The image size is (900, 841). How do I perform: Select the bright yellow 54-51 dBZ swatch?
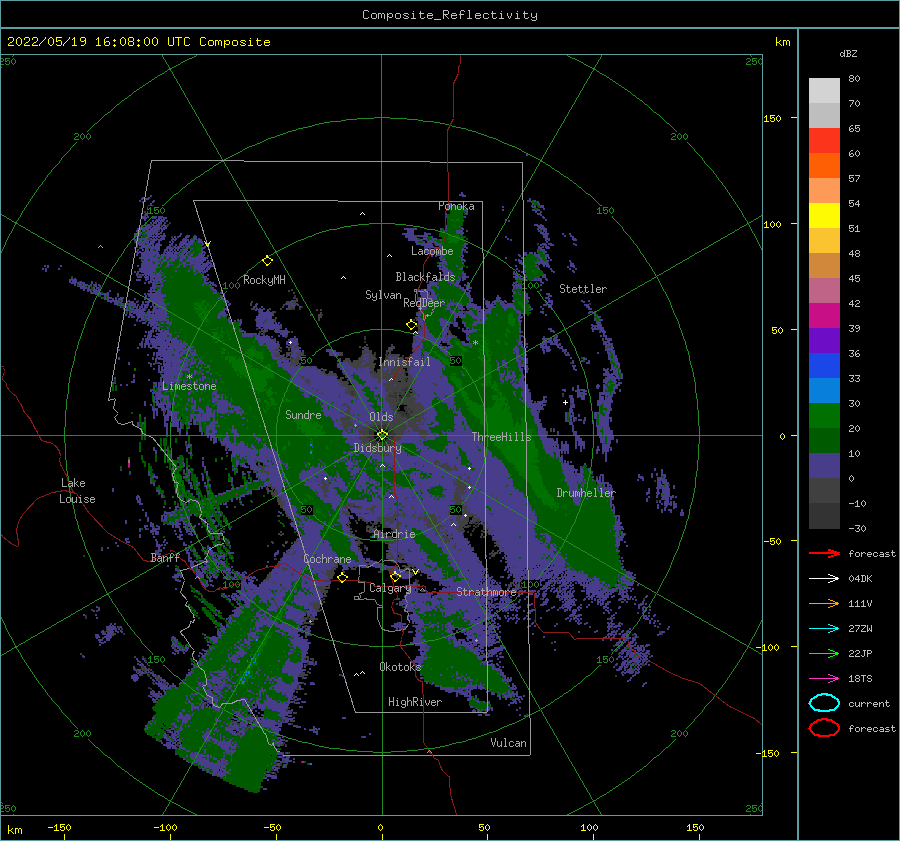pos(824,216)
